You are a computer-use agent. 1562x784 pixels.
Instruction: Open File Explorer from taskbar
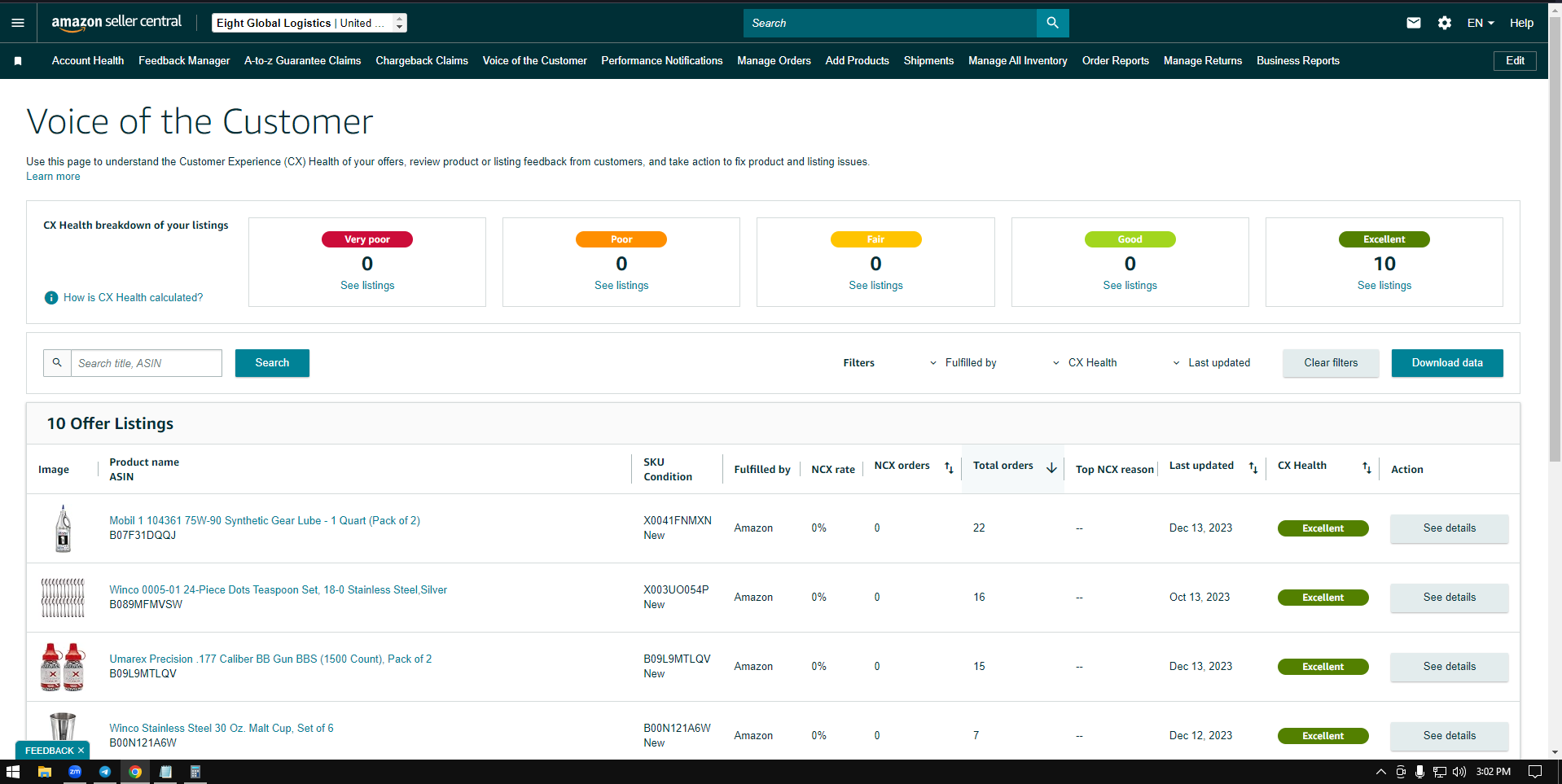45,772
